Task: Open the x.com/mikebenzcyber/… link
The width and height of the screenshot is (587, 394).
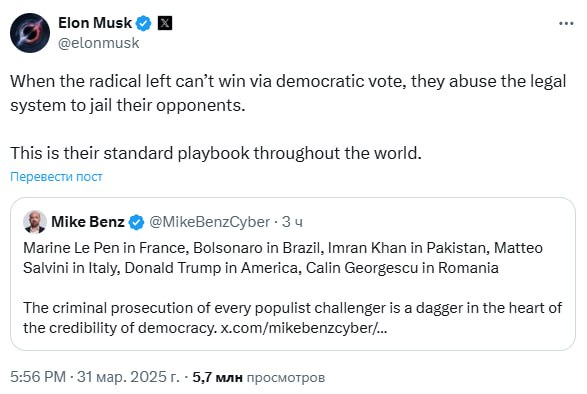Action: coord(304,328)
